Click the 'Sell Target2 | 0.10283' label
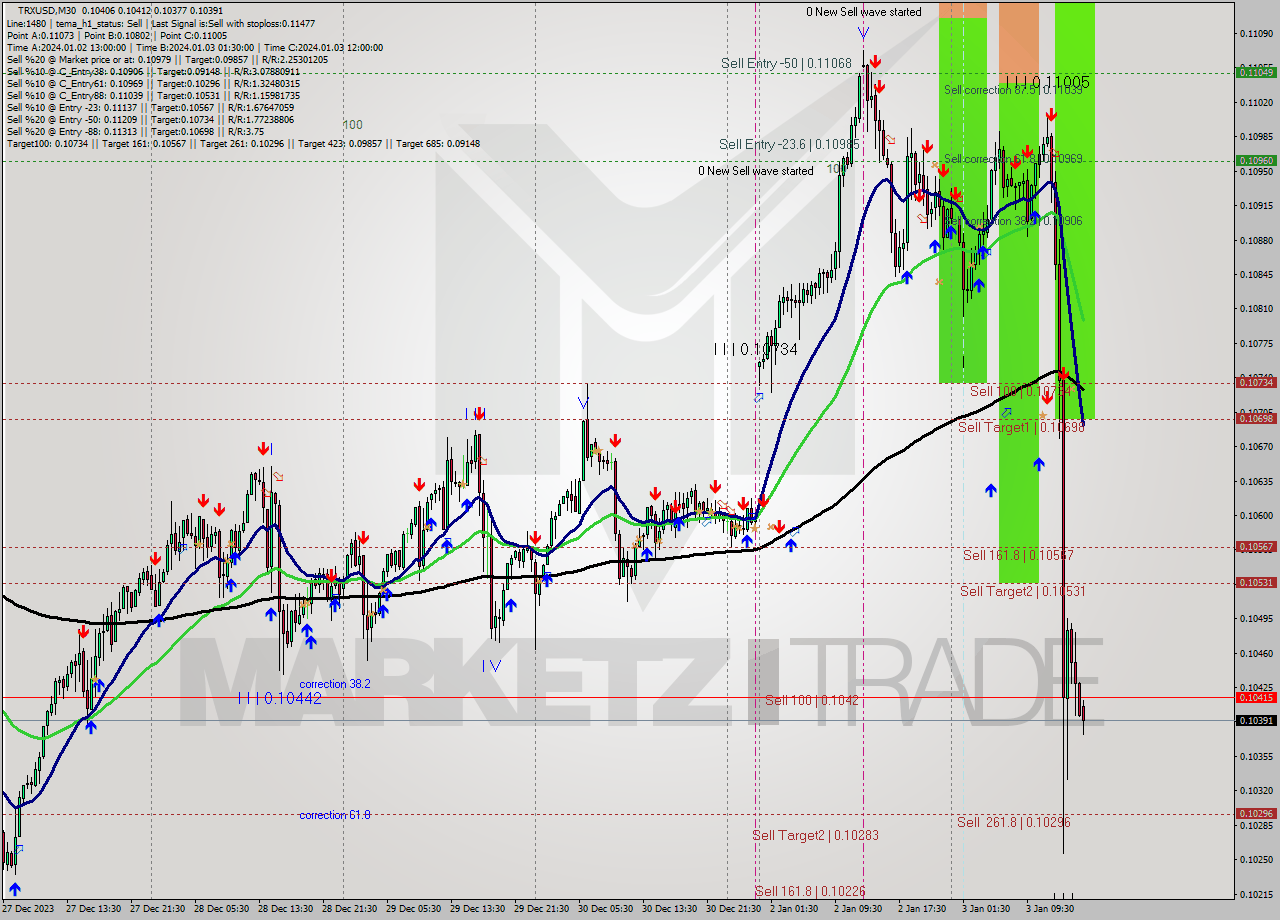1280x920 pixels. (x=816, y=835)
